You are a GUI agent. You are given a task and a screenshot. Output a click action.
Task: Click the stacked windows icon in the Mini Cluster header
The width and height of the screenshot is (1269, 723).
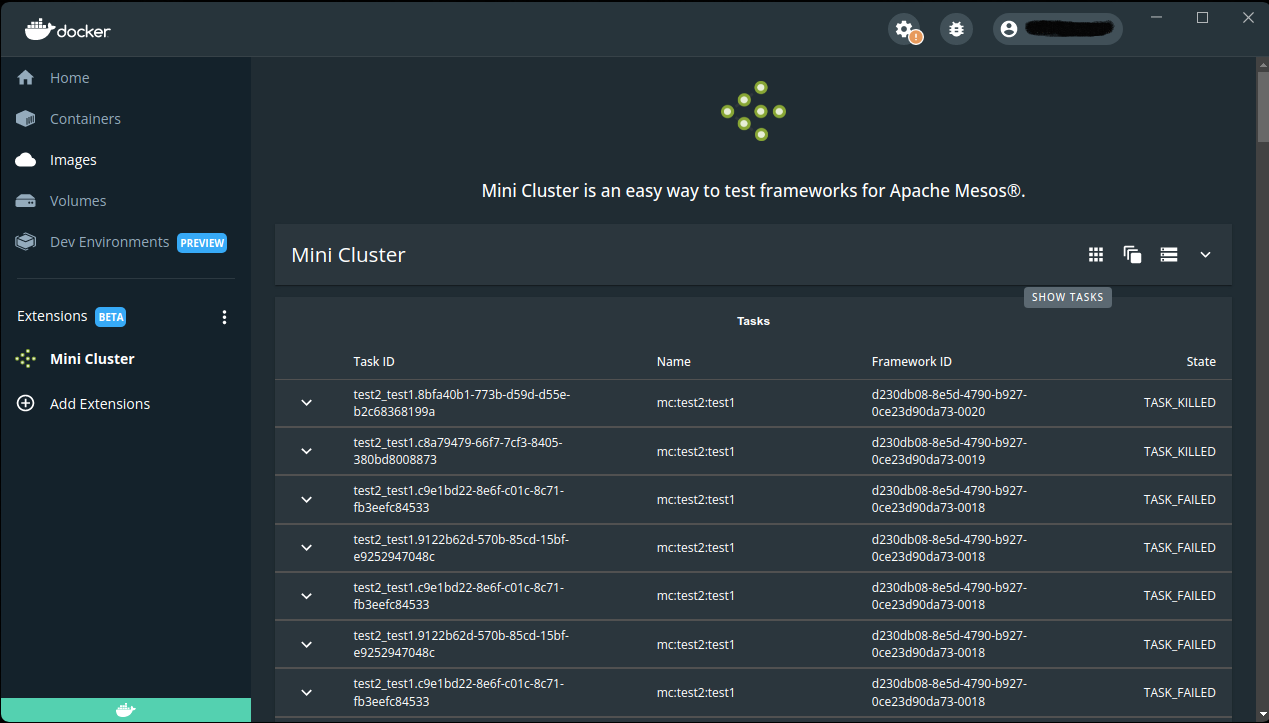1132,255
